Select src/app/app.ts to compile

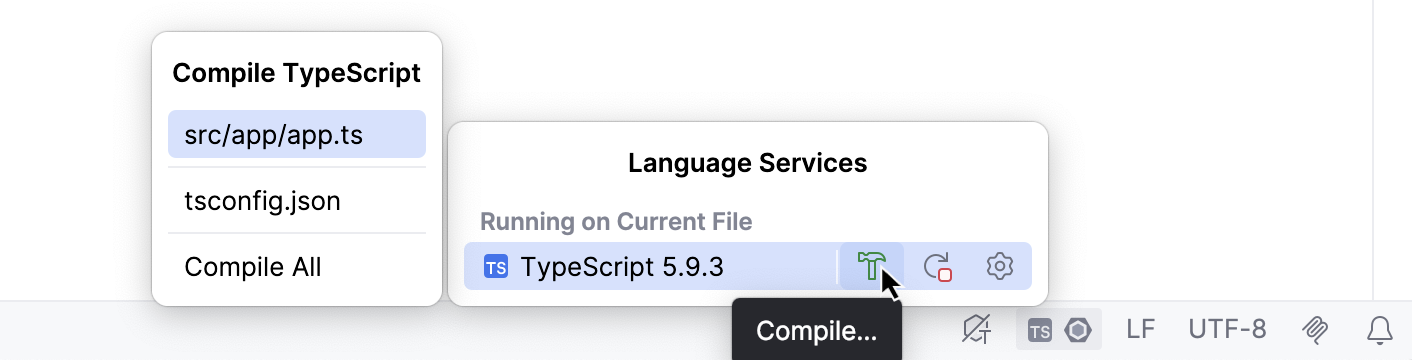pyautogui.click(x=297, y=134)
